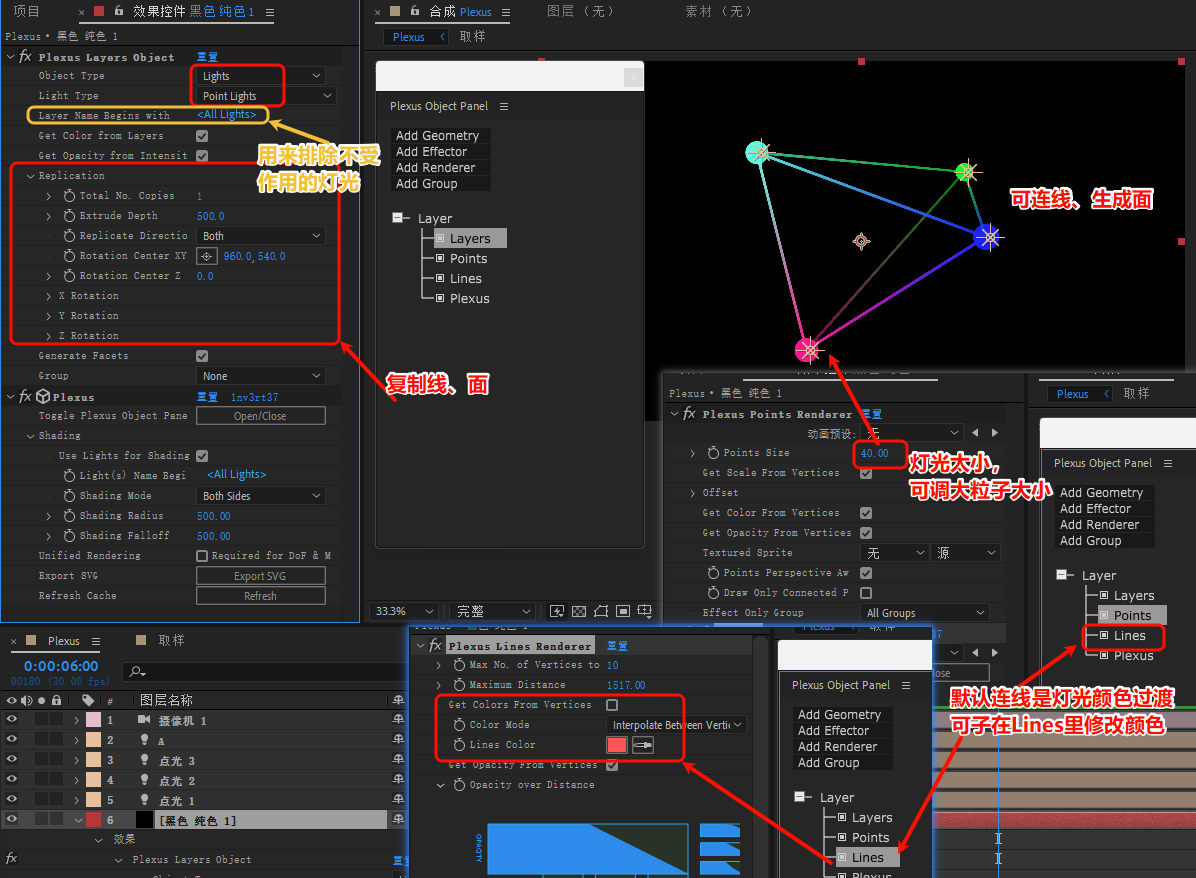
Task: Click light bulb icon of layer A
Action: (144, 739)
